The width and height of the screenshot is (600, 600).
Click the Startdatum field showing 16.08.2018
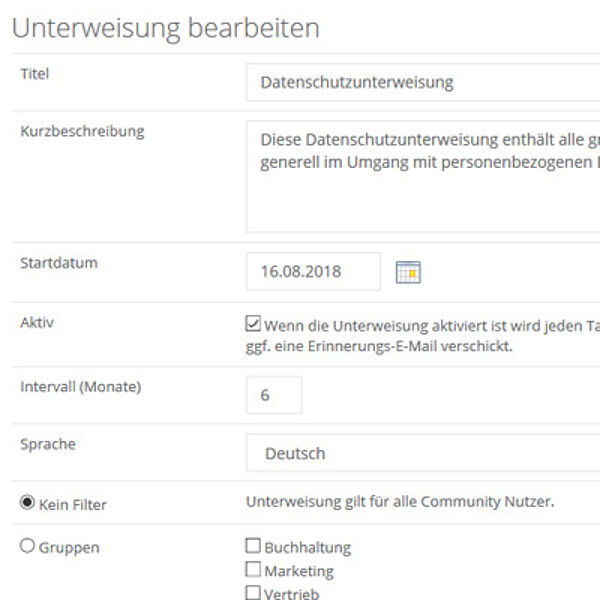[x=313, y=271]
